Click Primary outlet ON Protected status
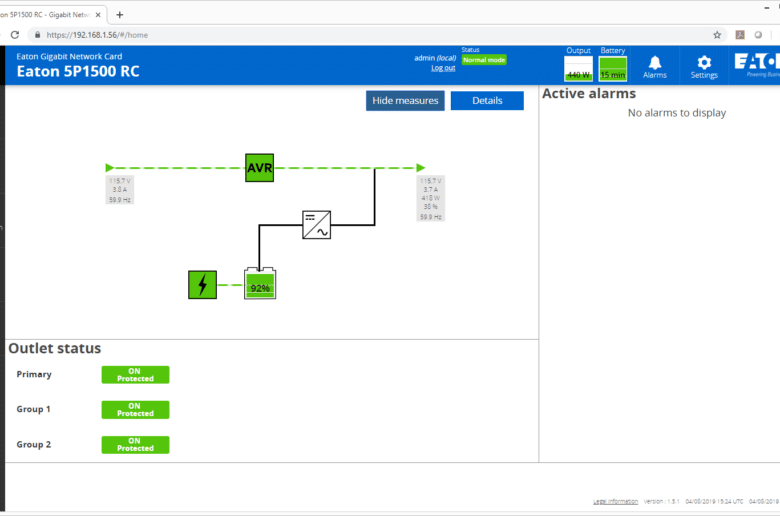 tap(135, 375)
